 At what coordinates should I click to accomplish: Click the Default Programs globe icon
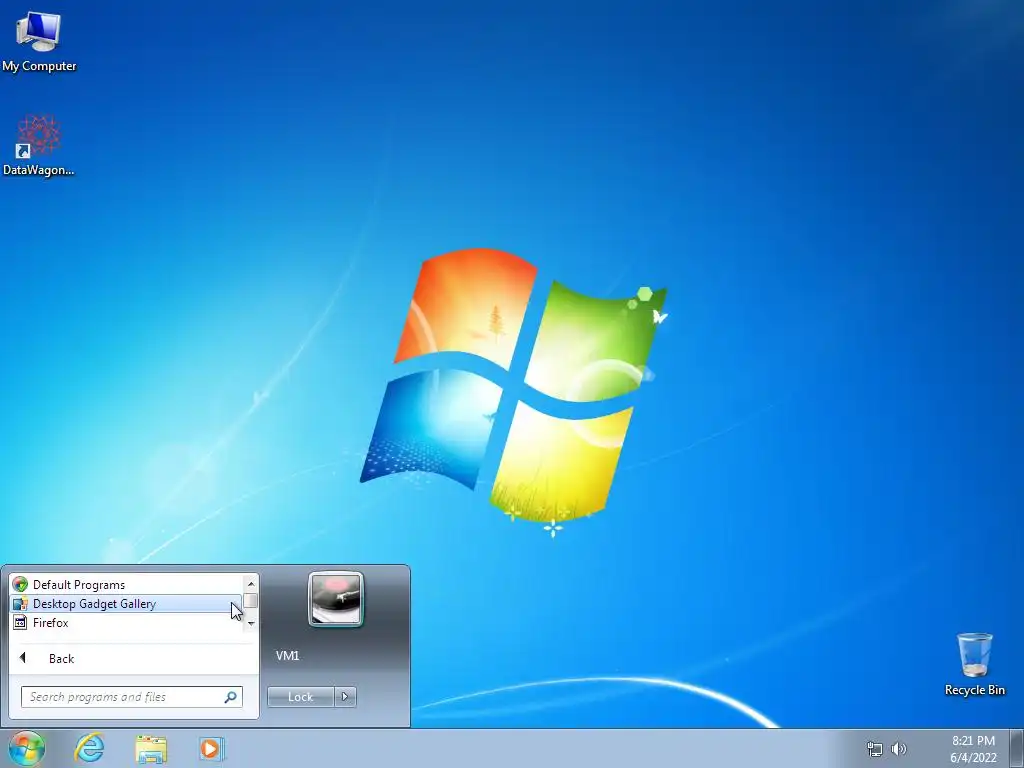20,584
